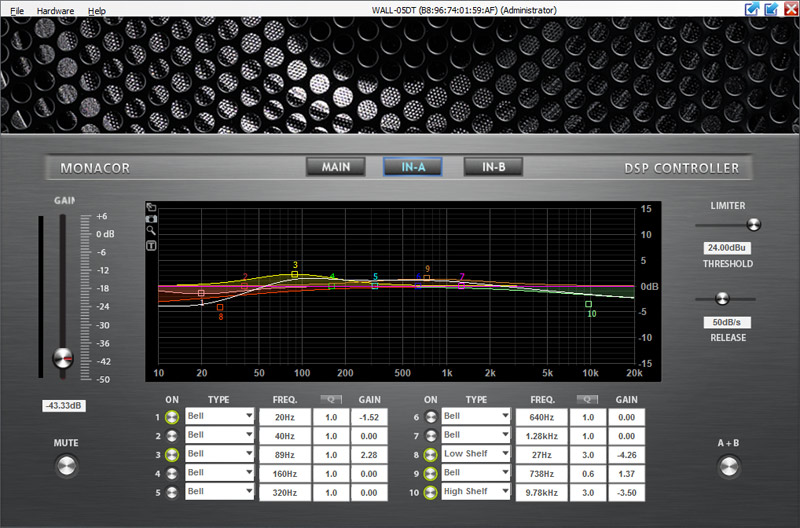Click the topmost icon left of graph

coord(151,207)
